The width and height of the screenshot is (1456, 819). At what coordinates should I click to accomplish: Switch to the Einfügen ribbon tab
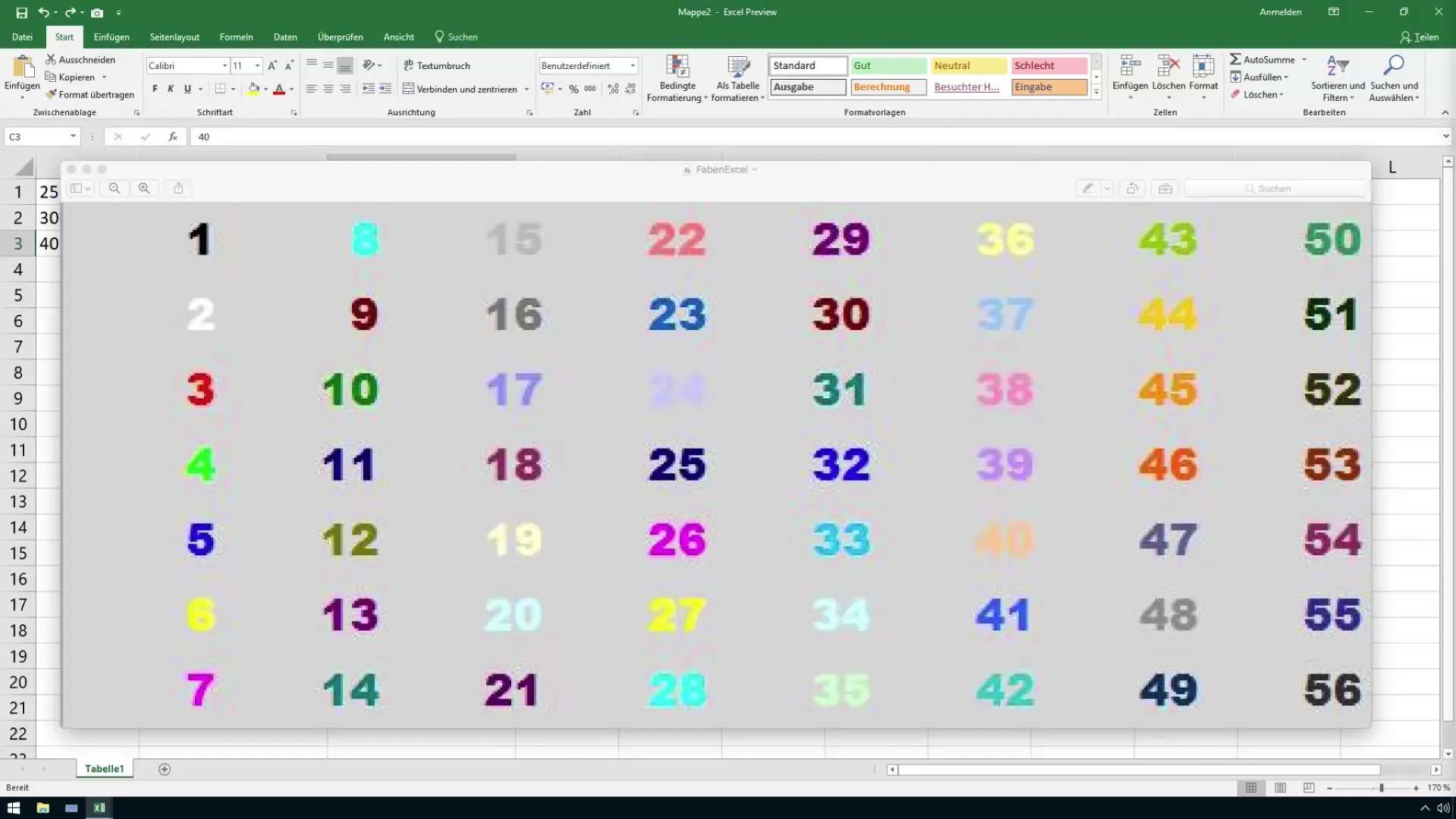111,36
